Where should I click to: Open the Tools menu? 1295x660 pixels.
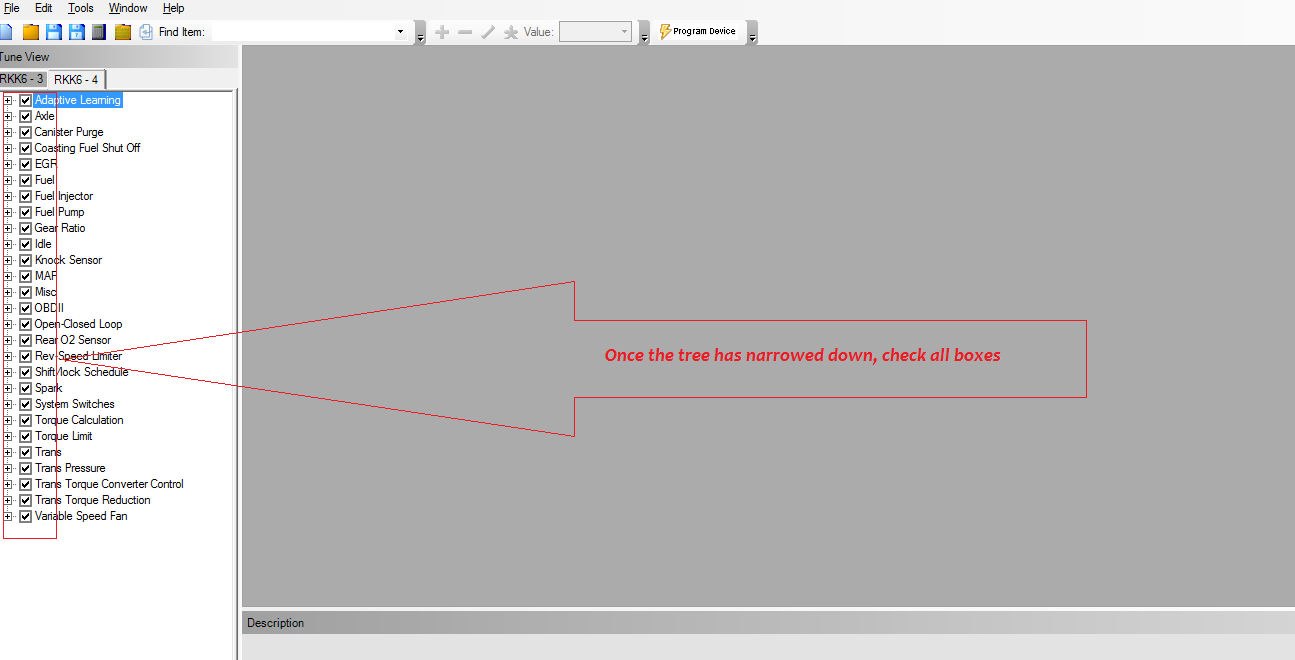[x=81, y=8]
